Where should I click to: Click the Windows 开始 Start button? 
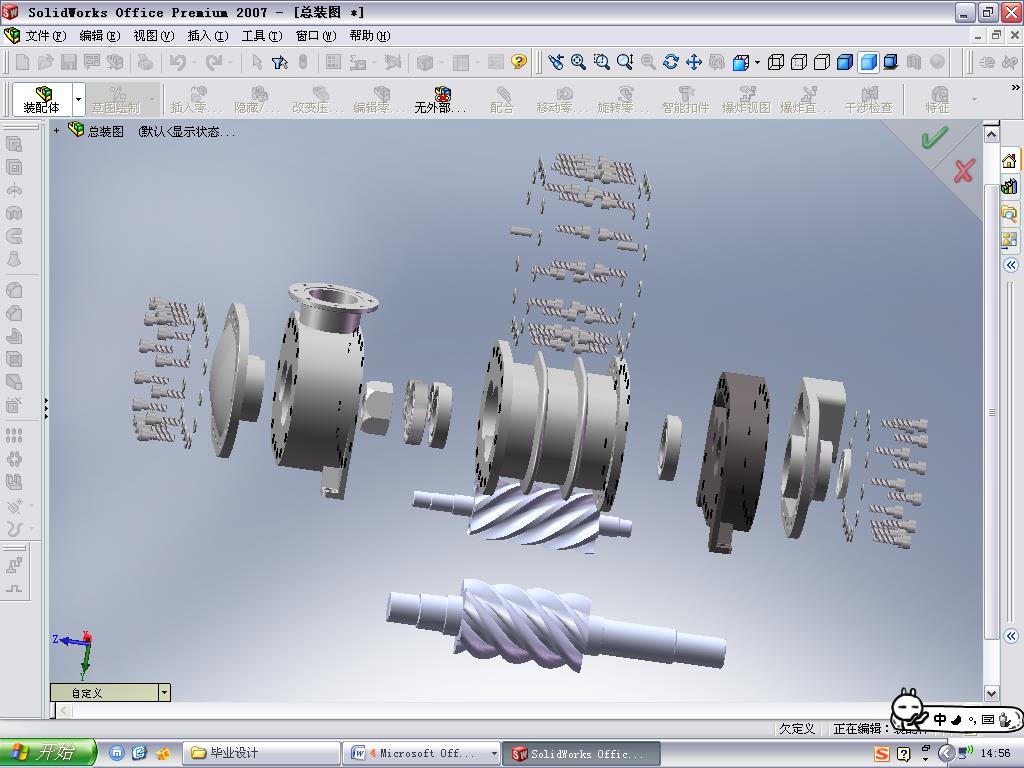pyautogui.click(x=48, y=753)
